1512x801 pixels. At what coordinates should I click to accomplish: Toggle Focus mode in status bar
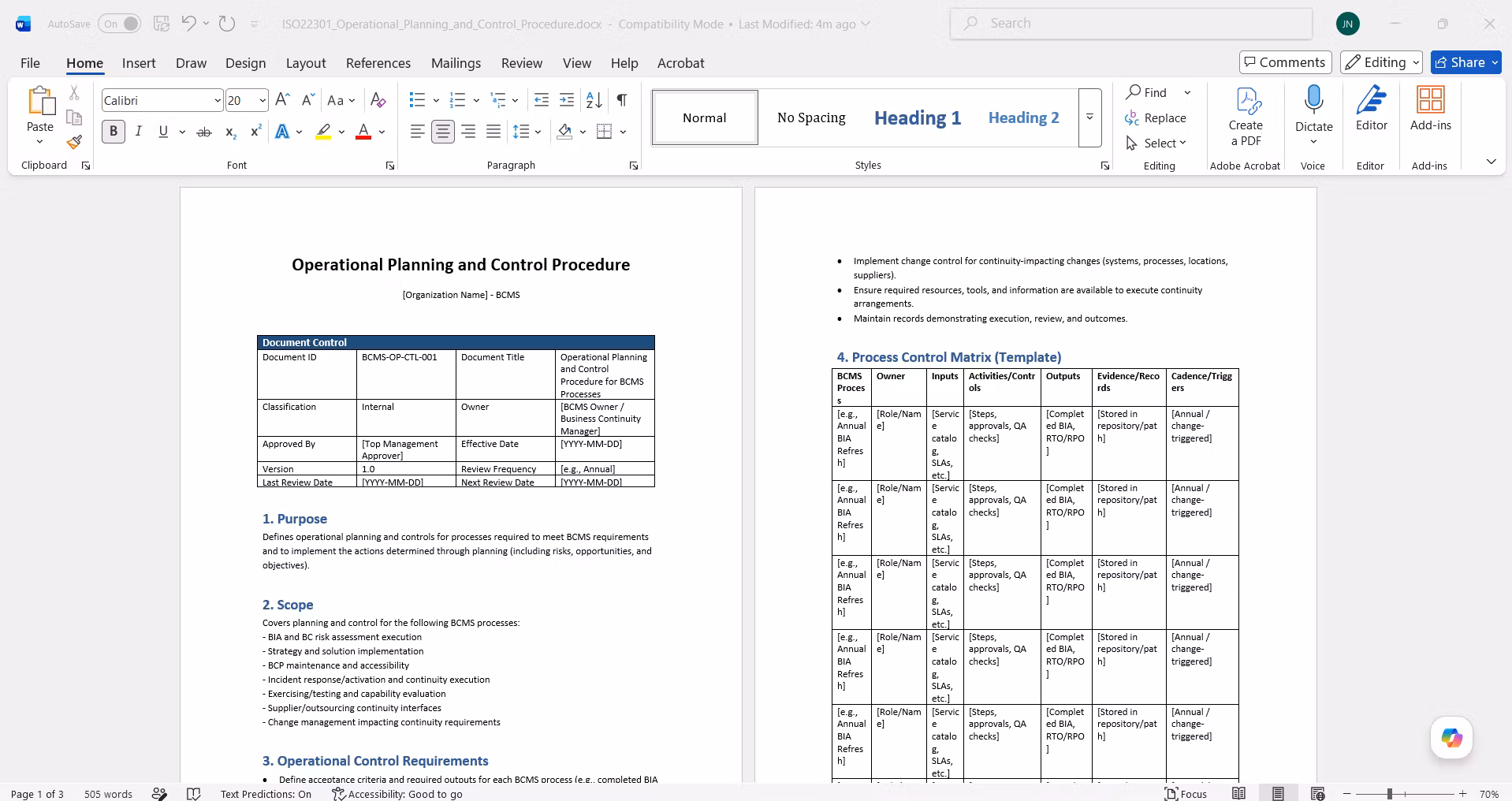pyautogui.click(x=1186, y=794)
